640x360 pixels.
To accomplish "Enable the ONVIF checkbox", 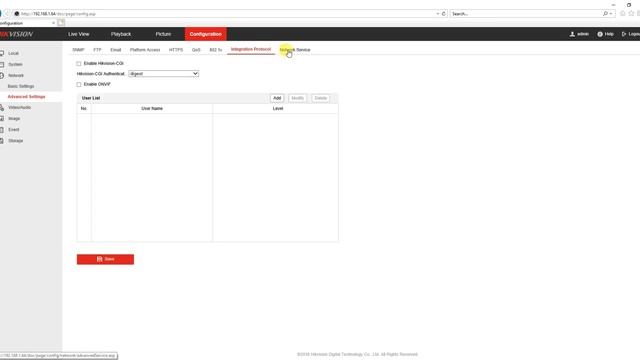I will tap(79, 84).
